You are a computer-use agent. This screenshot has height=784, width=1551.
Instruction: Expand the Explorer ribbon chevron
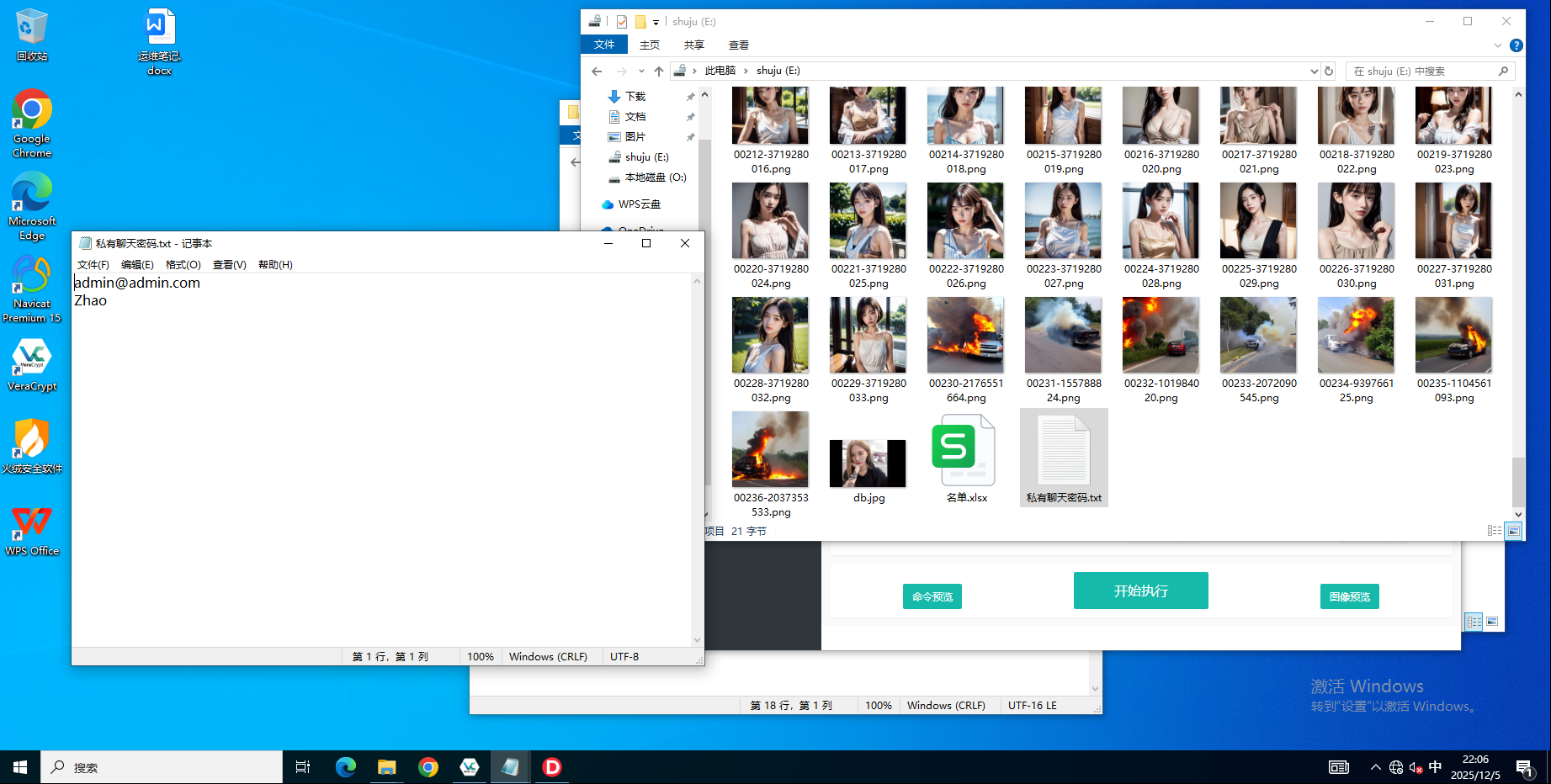click(1497, 45)
